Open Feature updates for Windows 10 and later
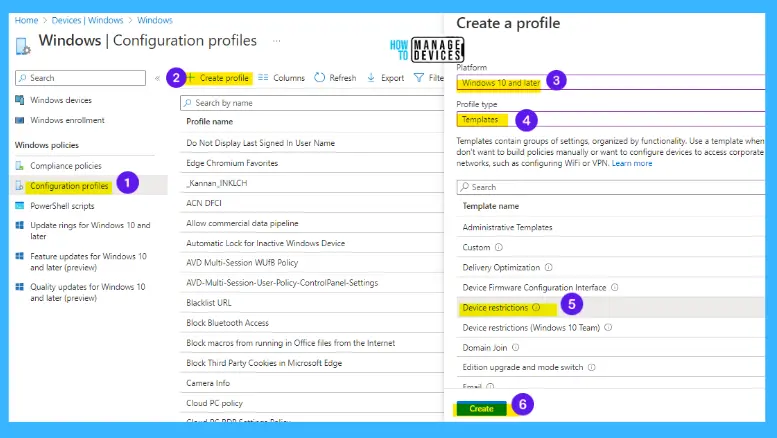 click(x=88, y=262)
